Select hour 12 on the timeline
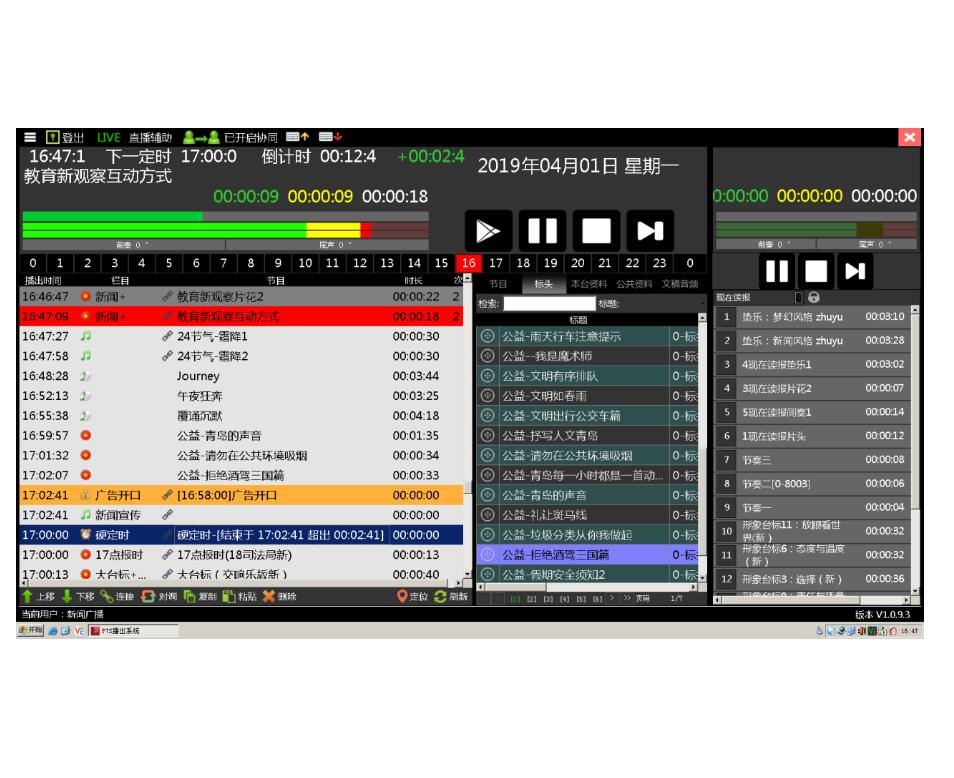Viewport: 954px width, 778px height. 360,263
